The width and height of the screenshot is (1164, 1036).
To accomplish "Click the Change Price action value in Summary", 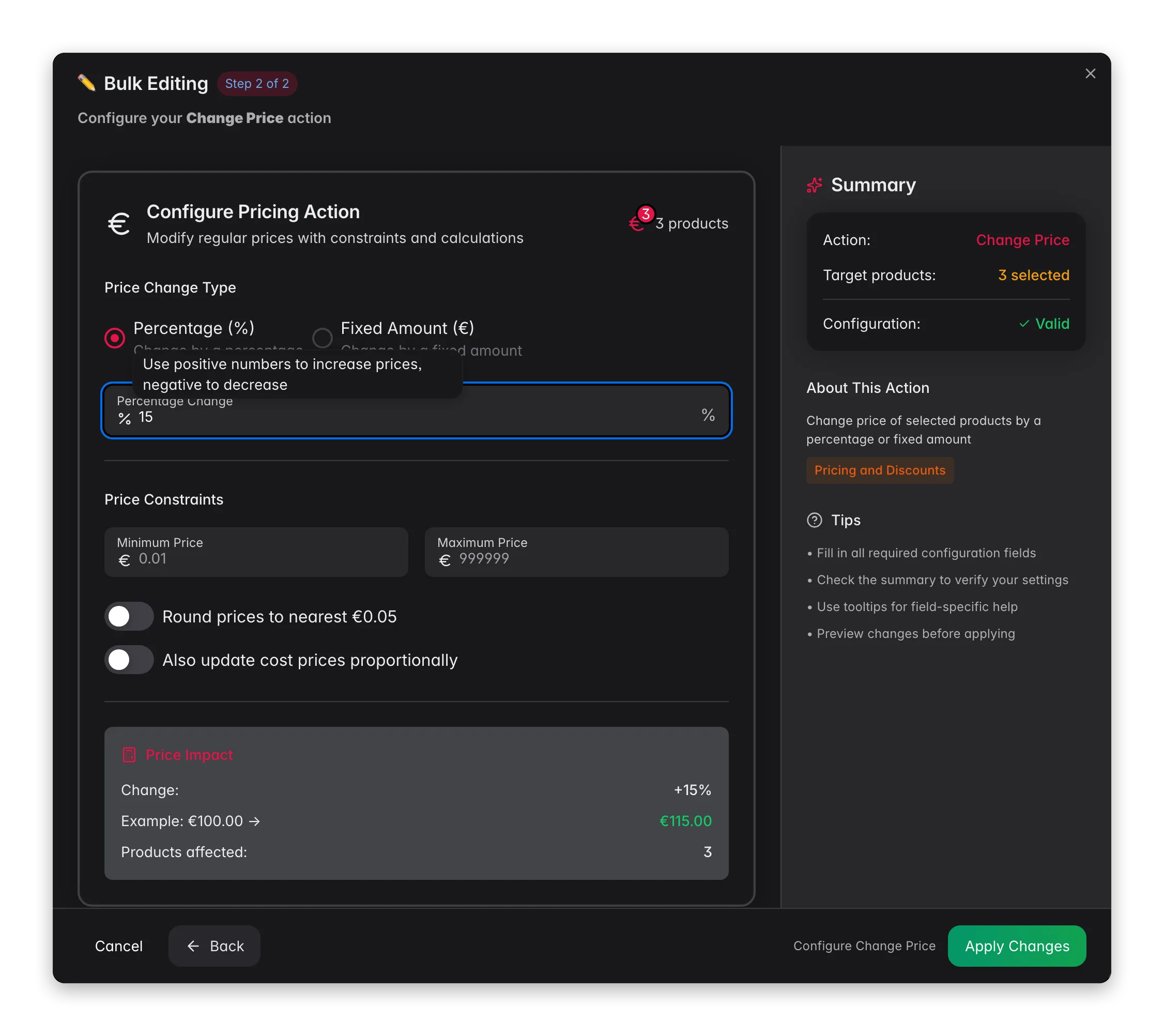I will point(1022,240).
